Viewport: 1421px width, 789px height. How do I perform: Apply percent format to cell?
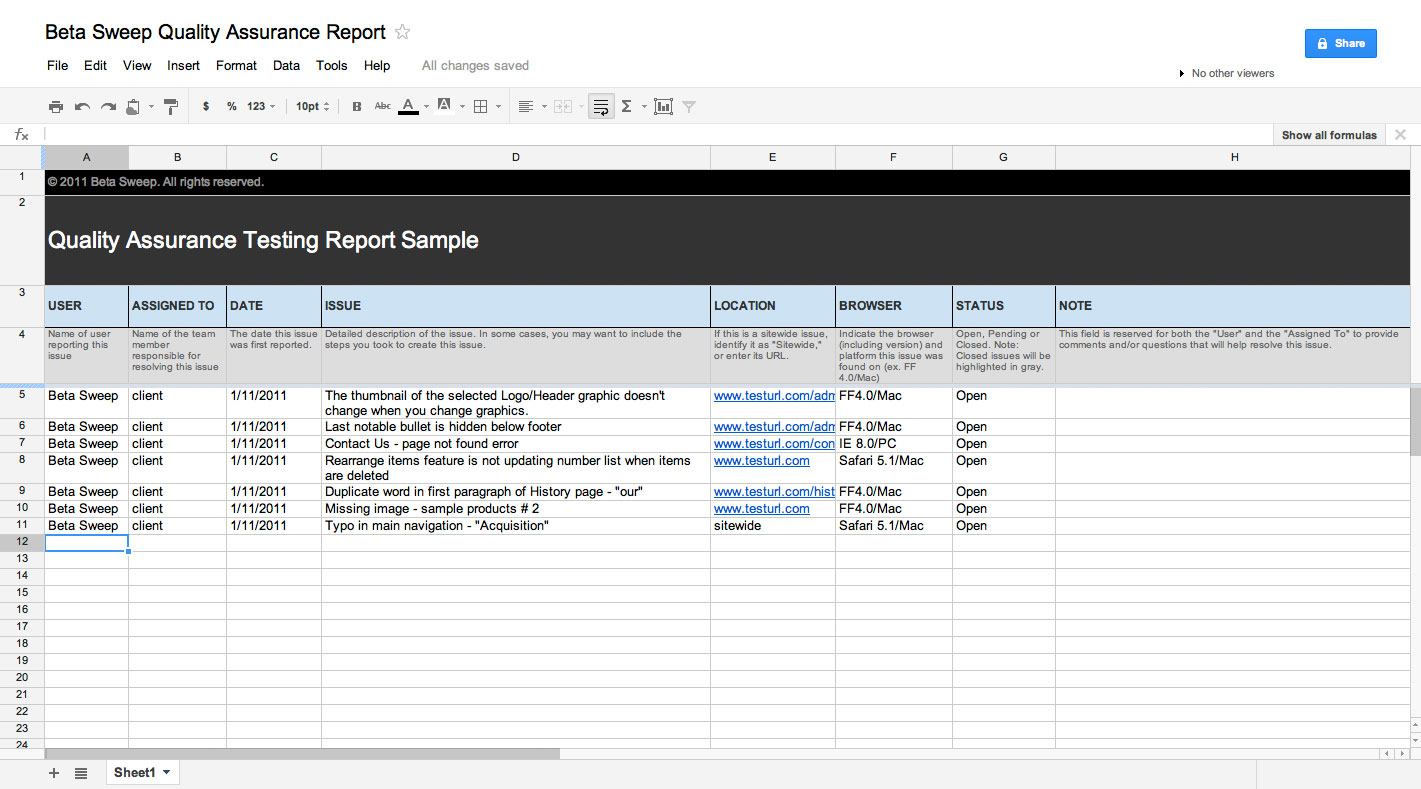click(x=231, y=106)
